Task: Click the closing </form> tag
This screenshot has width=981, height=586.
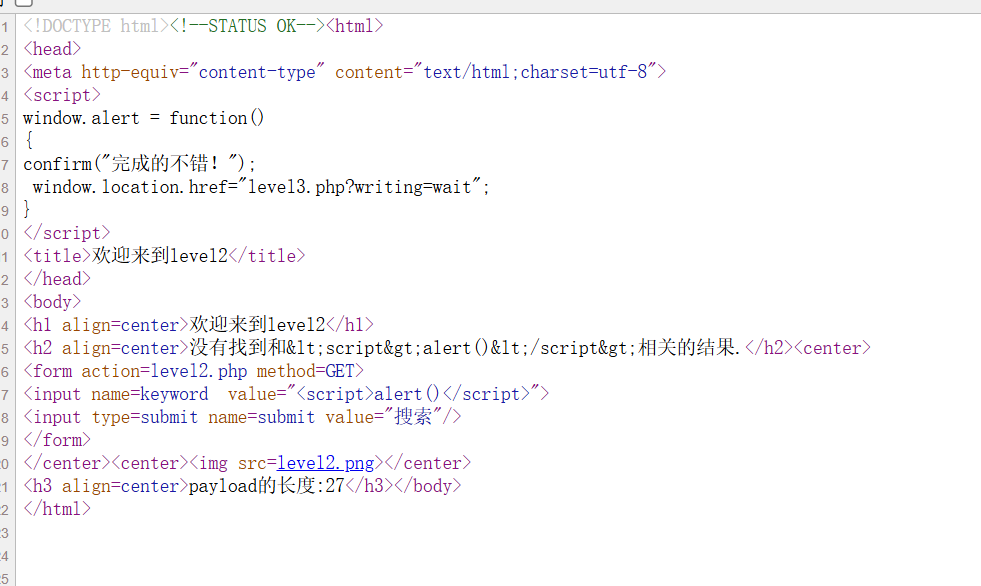Action: 57,440
